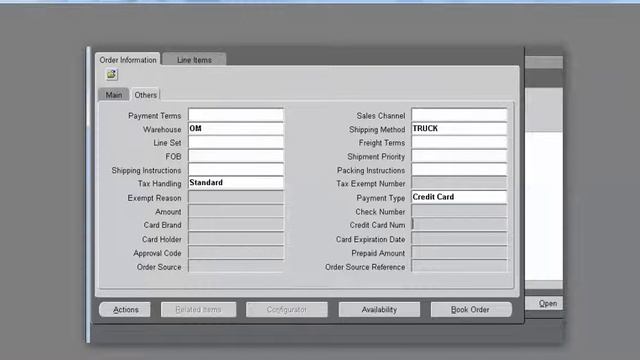Check item Availability
This screenshot has height=360, width=640.
click(379, 309)
